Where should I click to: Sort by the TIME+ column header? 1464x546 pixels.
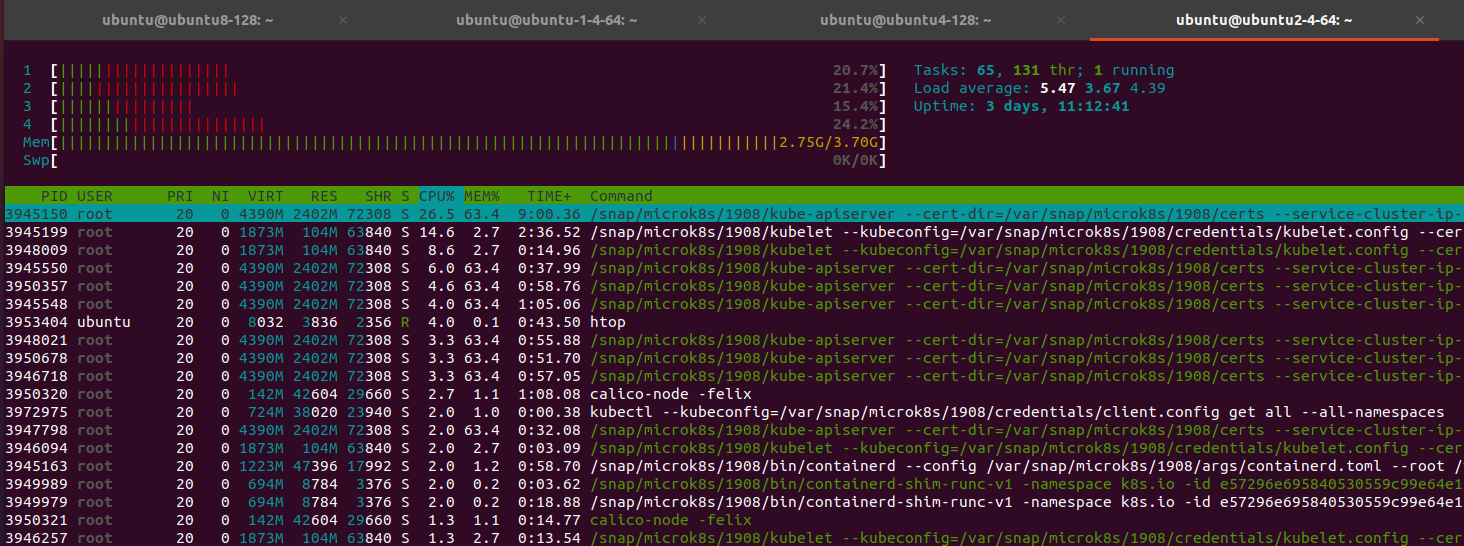tap(550, 196)
